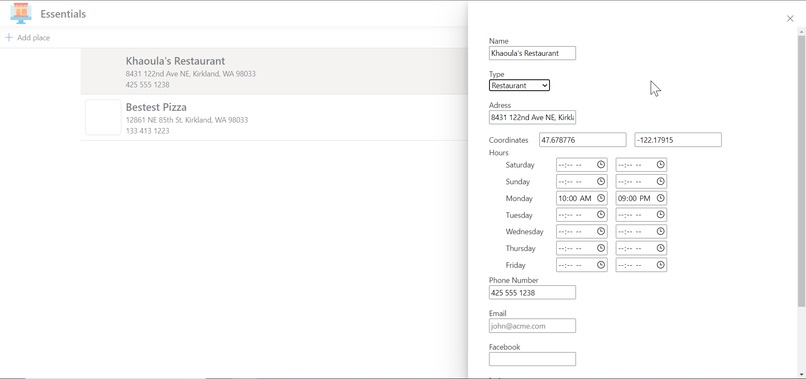The width and height of the screenshot is (806, 379).
Task: Edit the Phone Number field
Action: click(532, 293)
